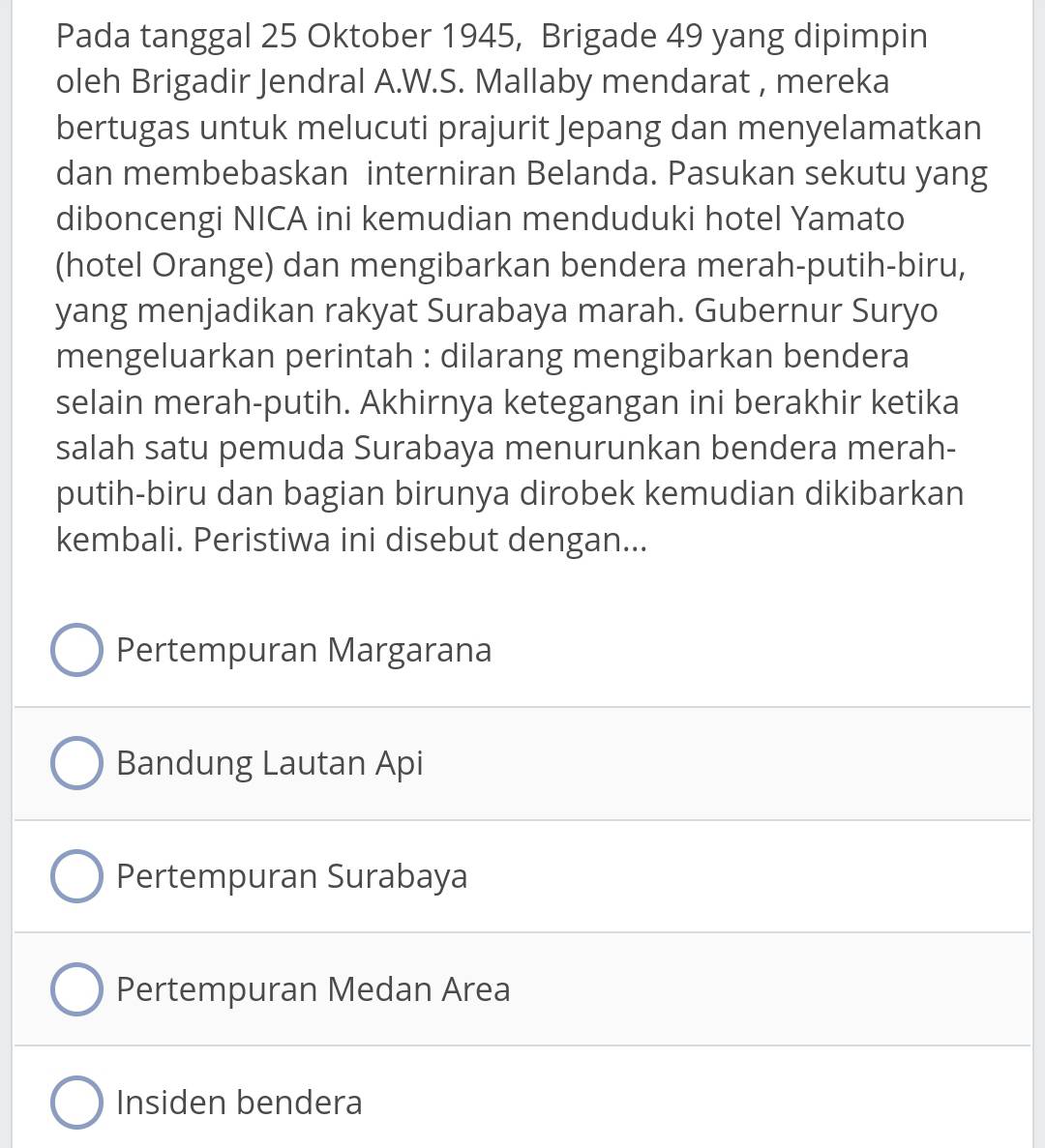Screen dimensions: 1045x1148
Task: Click the year '1945' in the question
Action: pyautogui.click(x=477, y=37)
